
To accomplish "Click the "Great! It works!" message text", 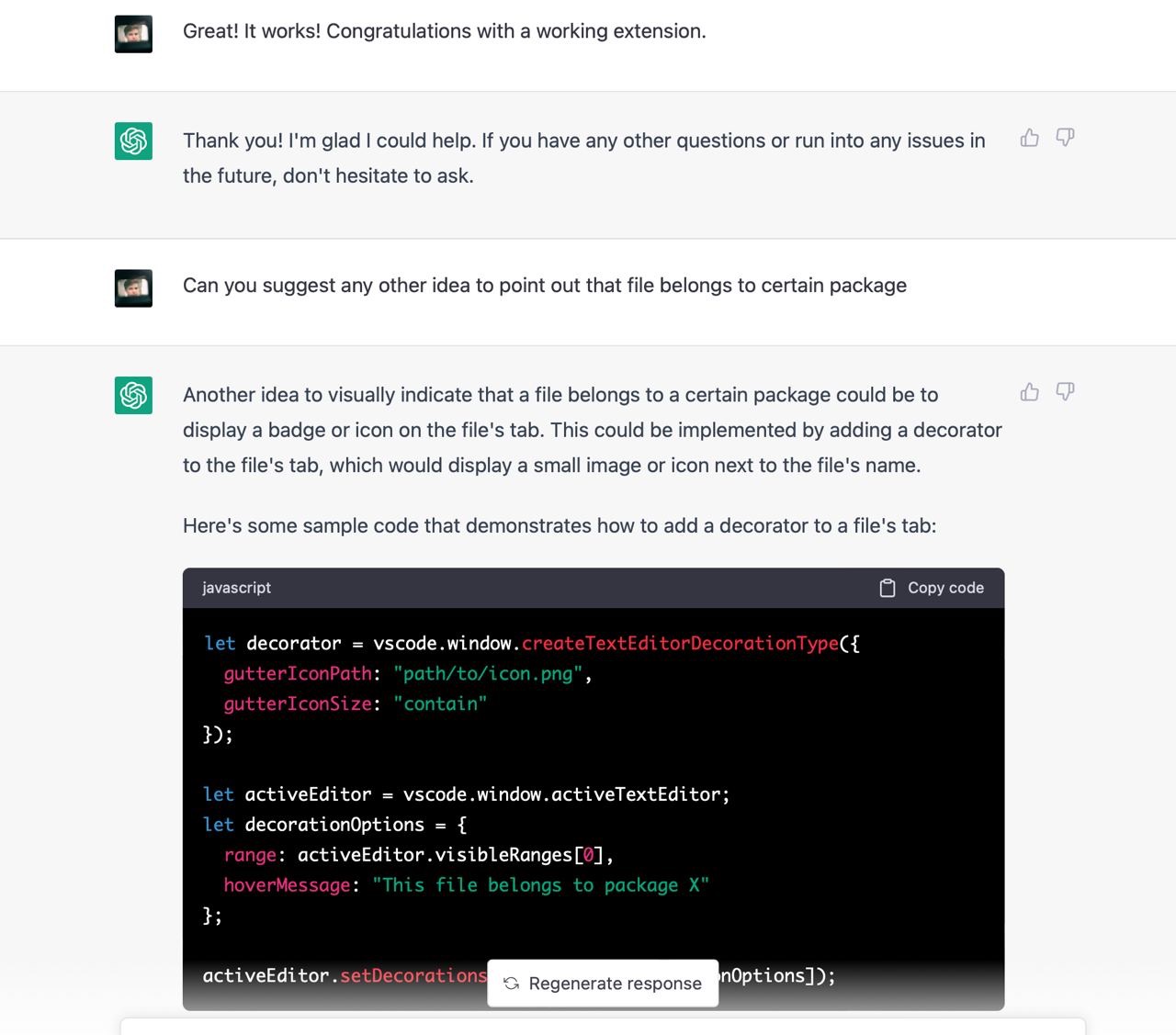I will tap(444, 31).
